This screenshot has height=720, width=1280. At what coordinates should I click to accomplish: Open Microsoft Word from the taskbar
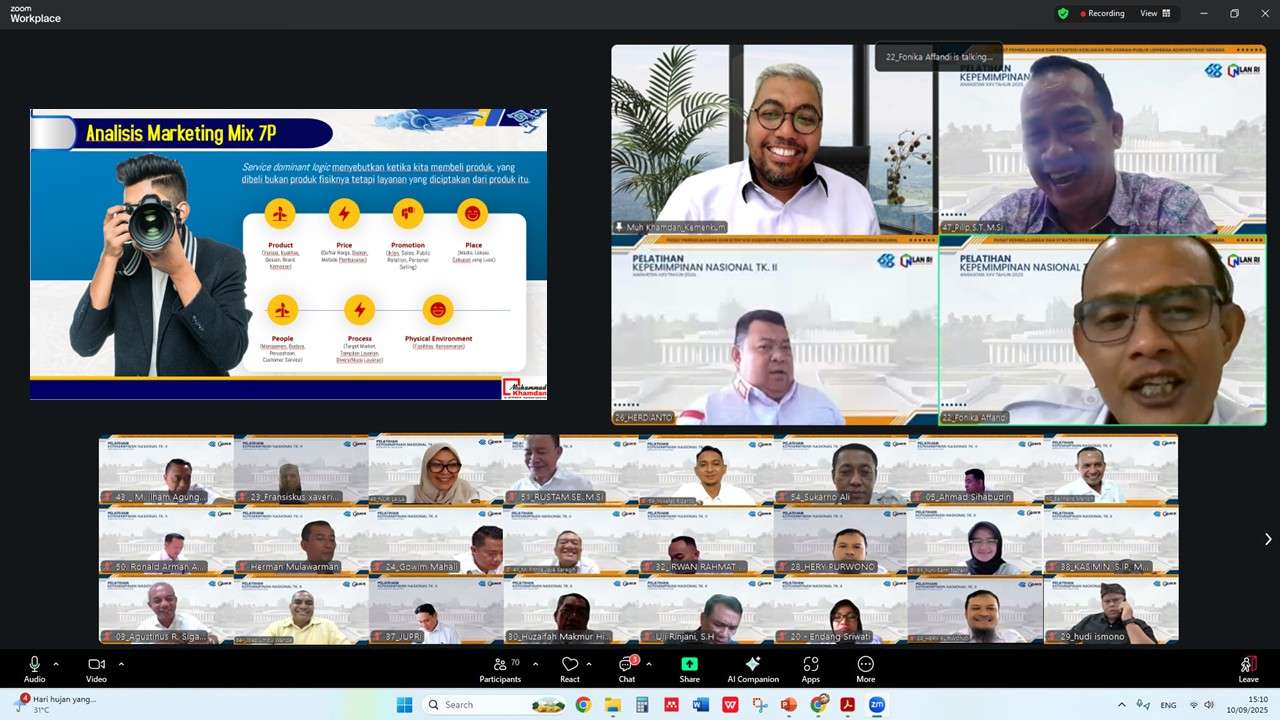tap(700, 705)
